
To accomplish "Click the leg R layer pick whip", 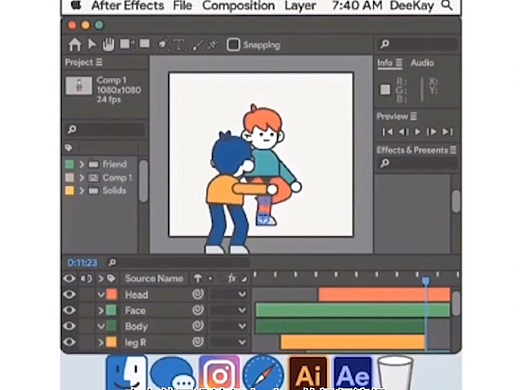I will (198, 342).
